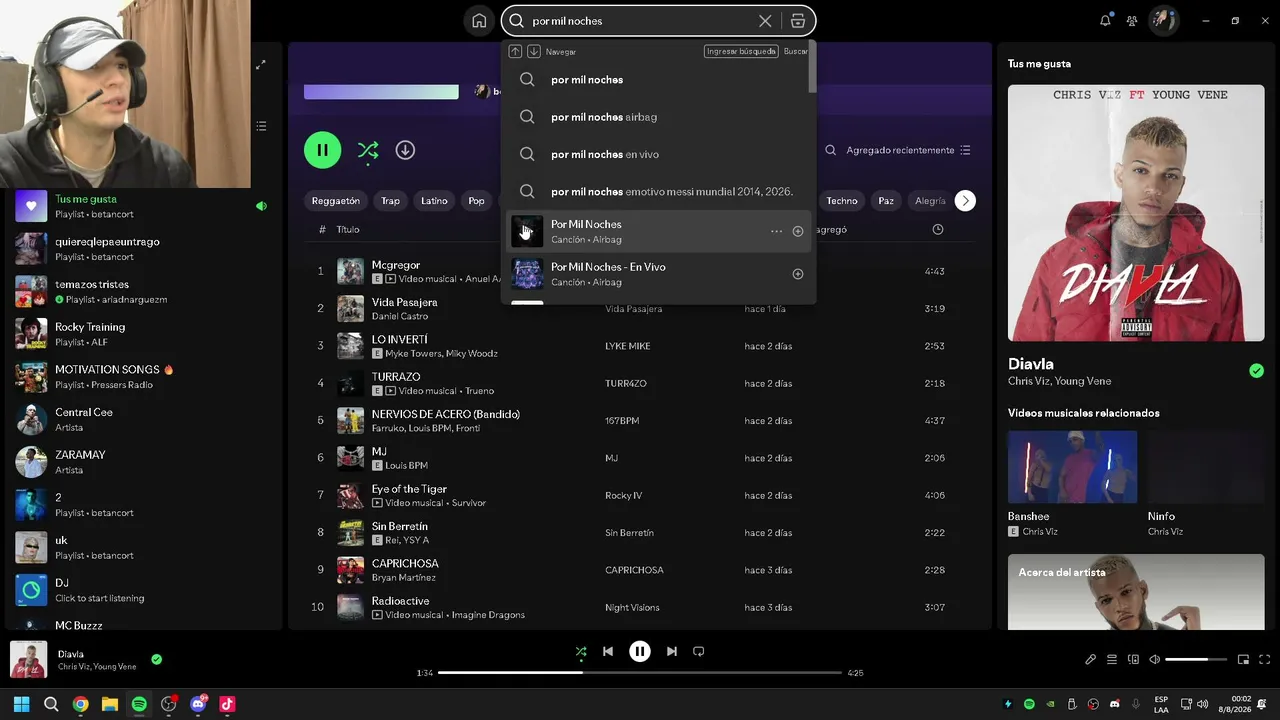Screen dimensions: 1280x720
Task: Open File Explorer from the taskbar
Action: [110, 704]
